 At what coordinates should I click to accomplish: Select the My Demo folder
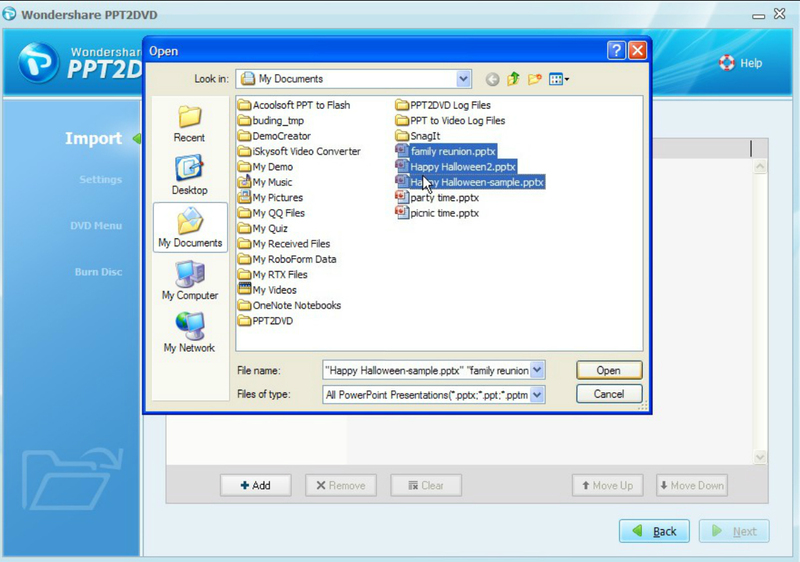pyautogui.click(x=266, y=167)
